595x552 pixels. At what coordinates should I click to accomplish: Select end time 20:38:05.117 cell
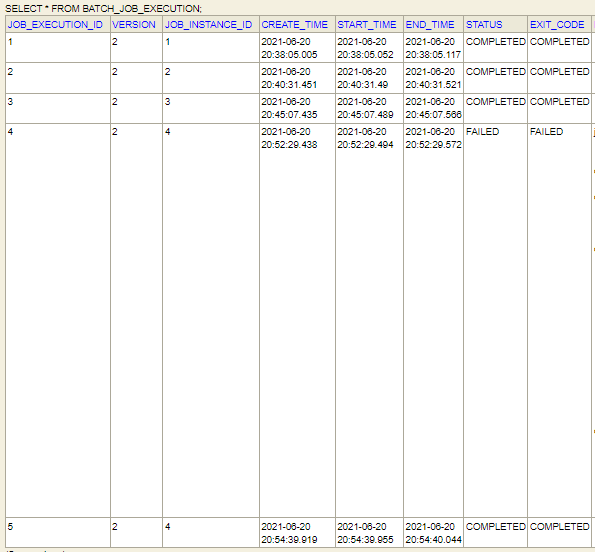(x=433, y=48)
